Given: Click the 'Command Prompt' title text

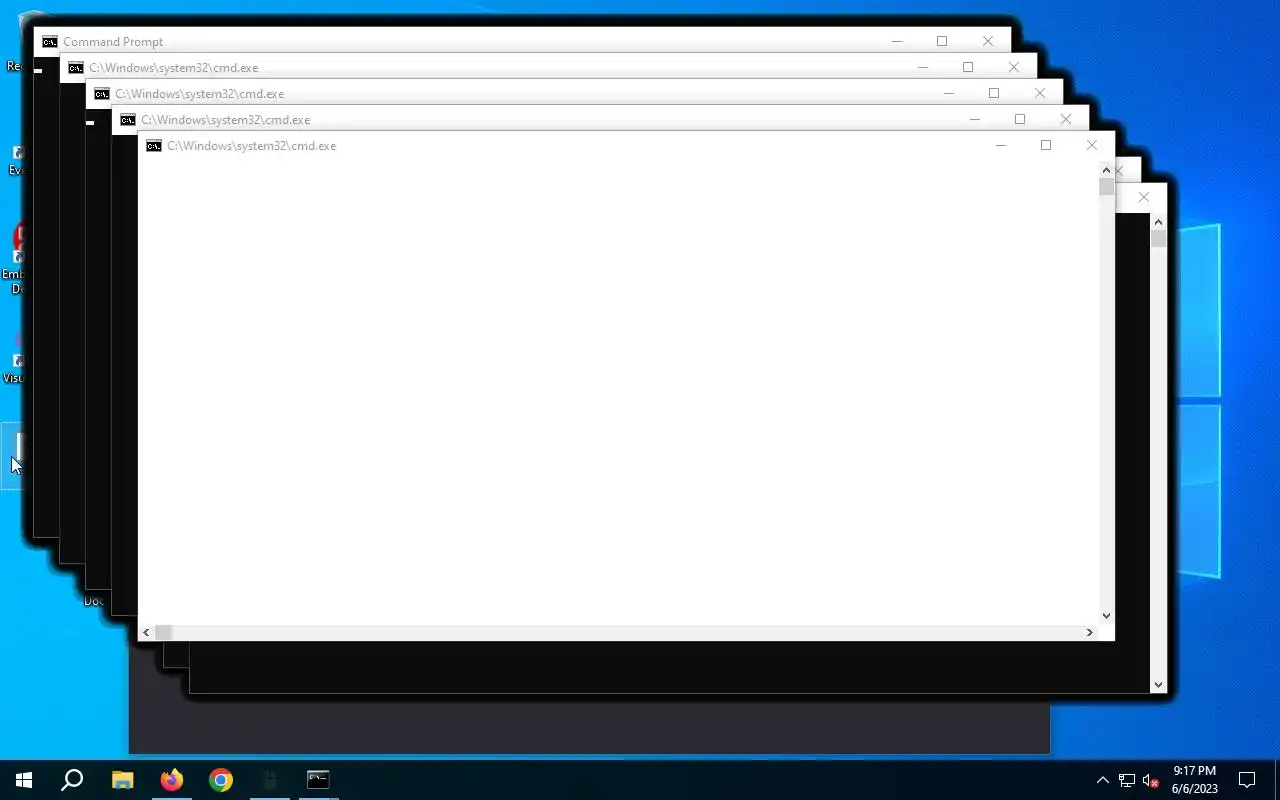Looking at the screenshot, I should click(x=113, y=42).
